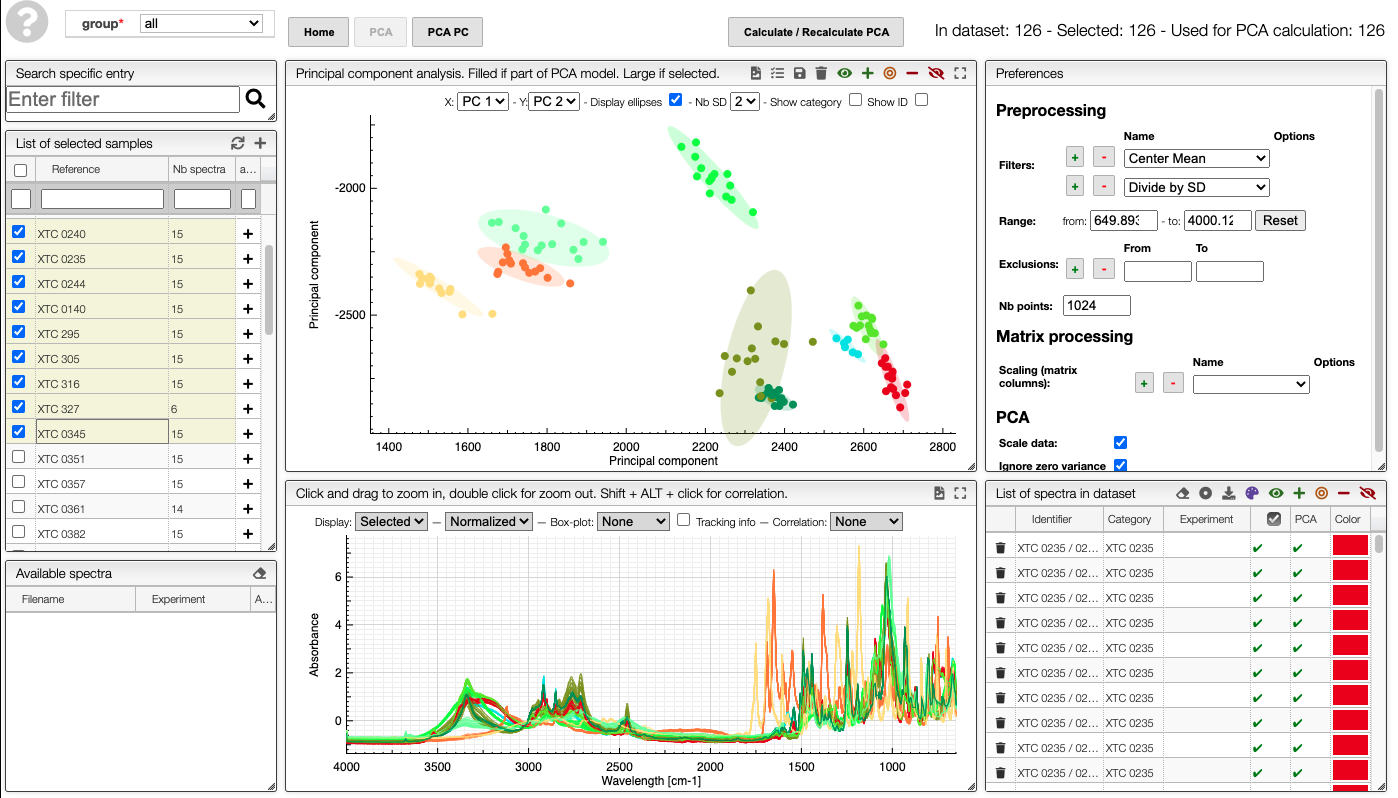Click the eraser in the spectra dataset header
The image size is (1398, 798).
[1182, 493]
